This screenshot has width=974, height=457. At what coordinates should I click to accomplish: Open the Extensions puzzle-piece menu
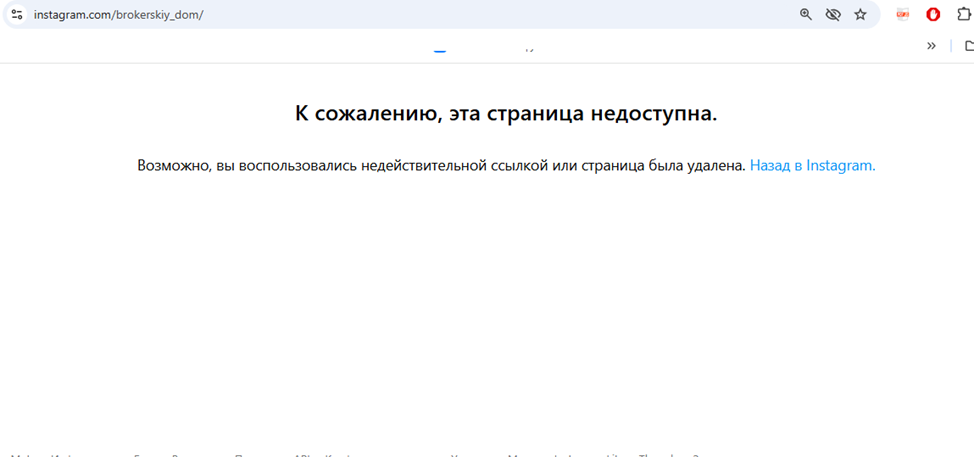pos(965,14)
